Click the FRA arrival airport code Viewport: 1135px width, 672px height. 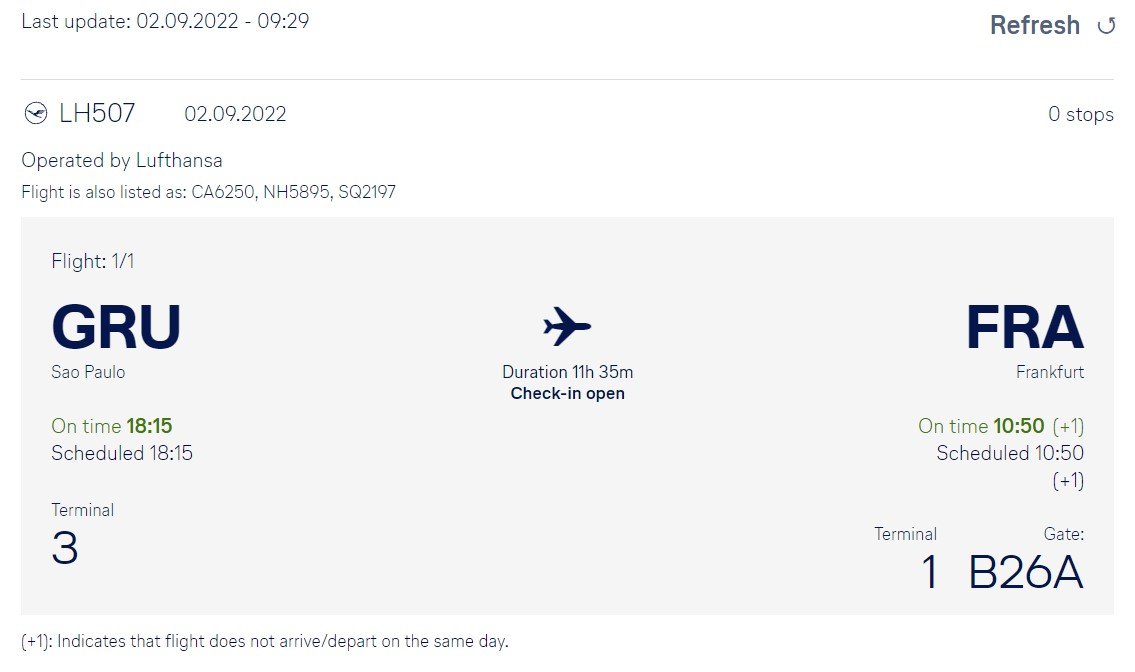1025,327
